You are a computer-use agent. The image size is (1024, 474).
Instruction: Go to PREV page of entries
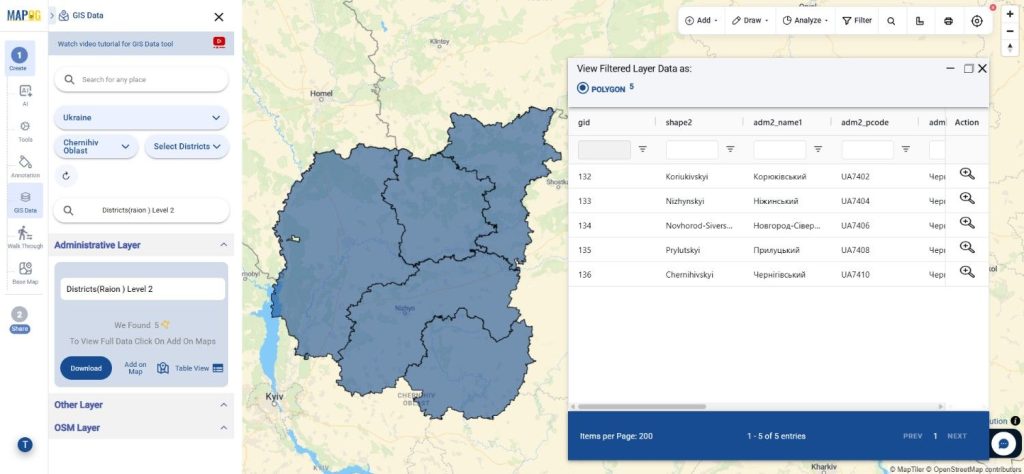[912, 436]
